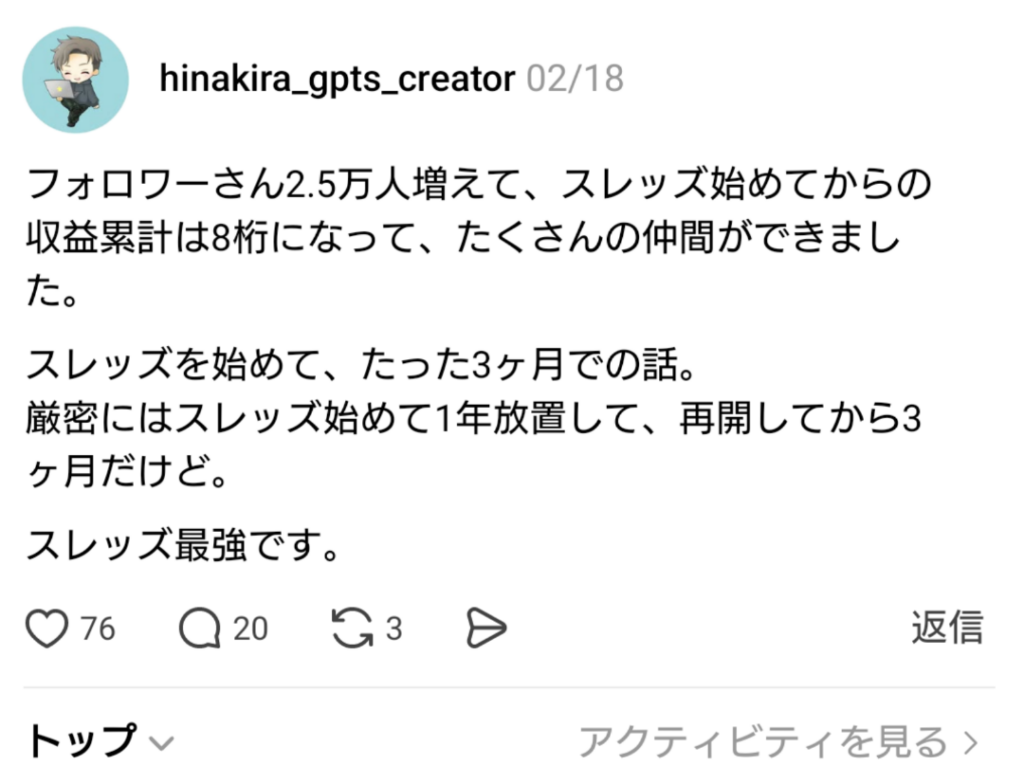Tap the 返信 reply button
The height and width of the screenshot is (784, 1024).
pyautogui.click(x=946, y=627)
